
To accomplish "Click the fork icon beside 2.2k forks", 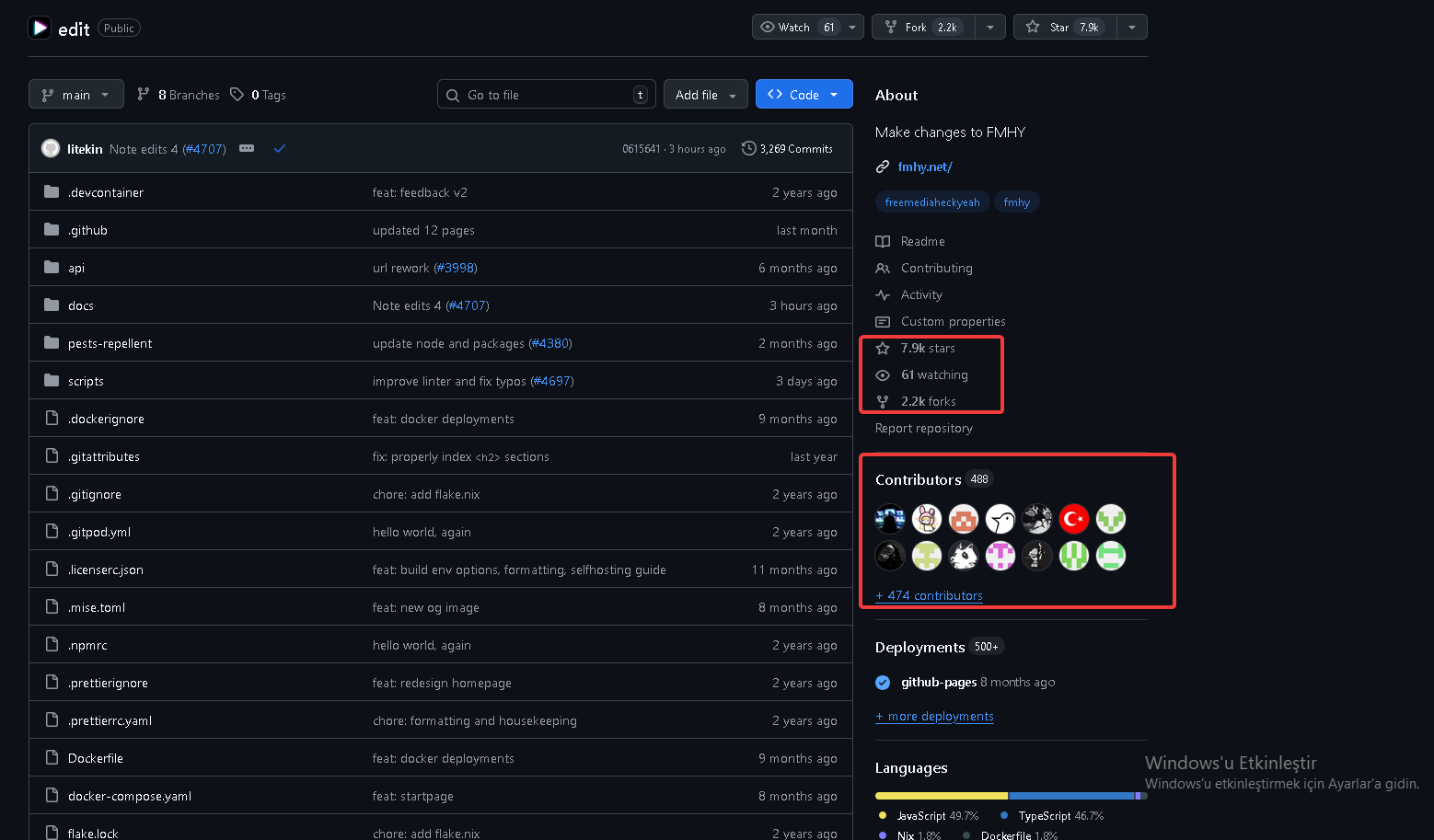I will [883, 401].
